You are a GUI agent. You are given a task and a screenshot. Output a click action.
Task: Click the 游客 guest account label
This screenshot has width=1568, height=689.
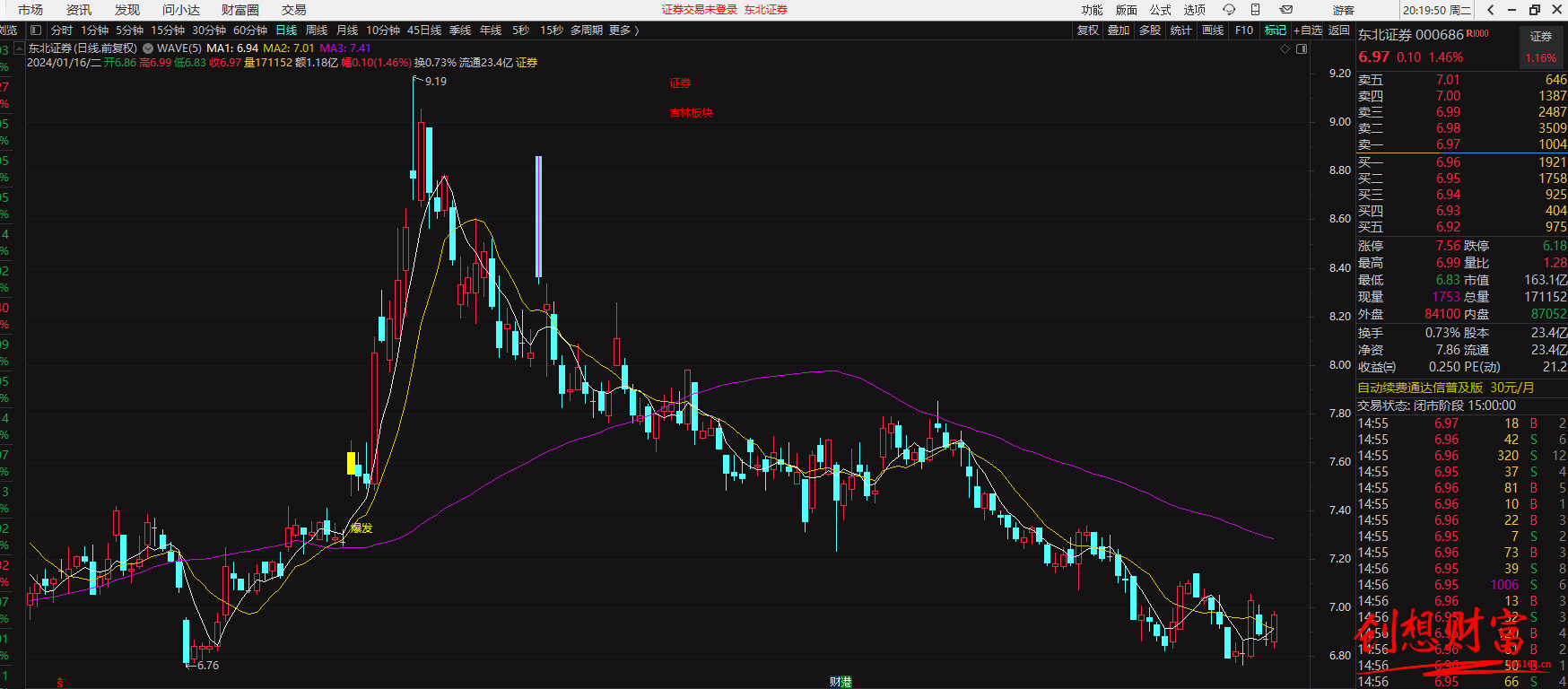click(x=1344, y=10)
